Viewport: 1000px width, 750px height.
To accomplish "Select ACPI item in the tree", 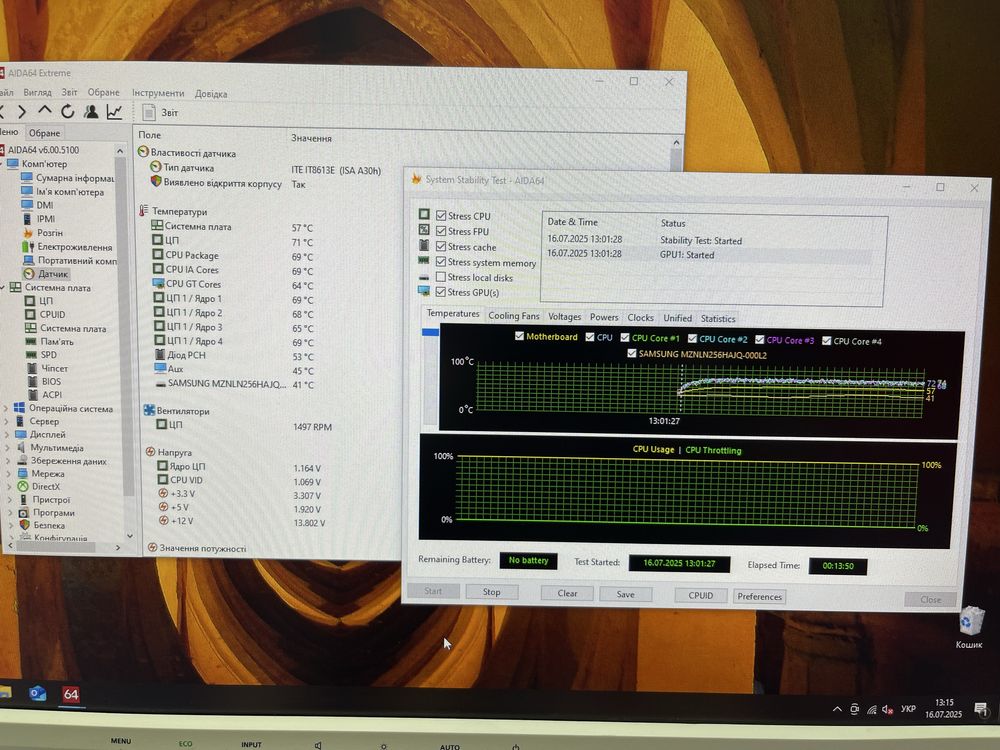I will [52, 395].
